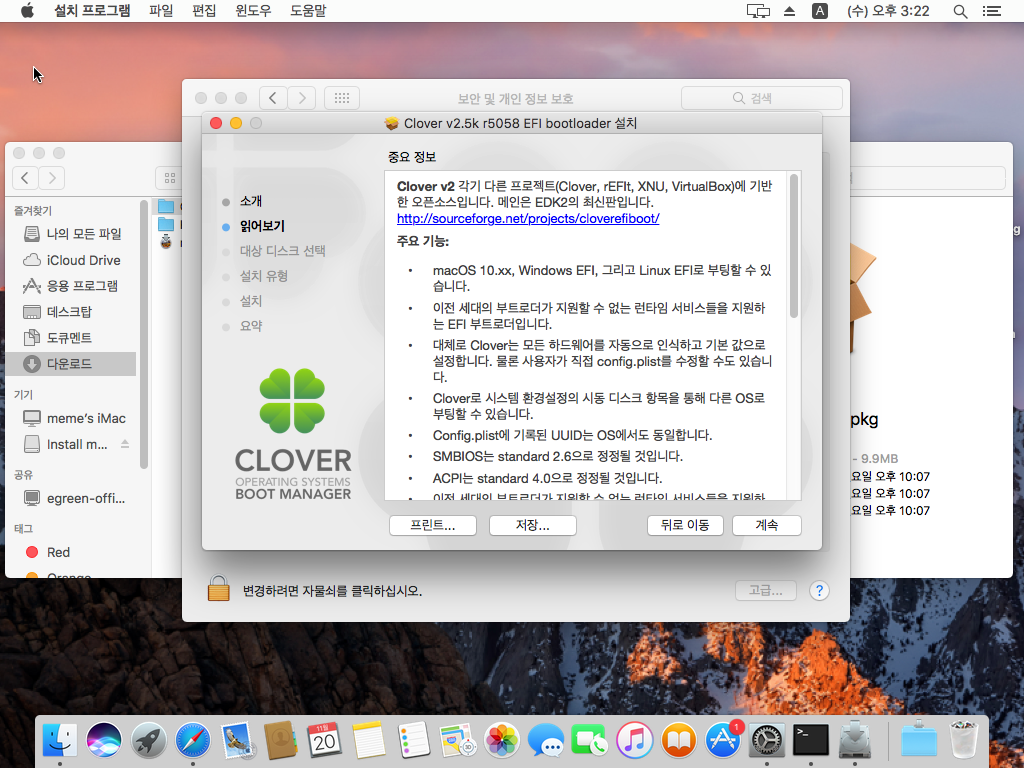Image resolution: width=1024 pixels, height=768 pixels.
Task: Open the 도움말 menu
Action: [308, 10]
